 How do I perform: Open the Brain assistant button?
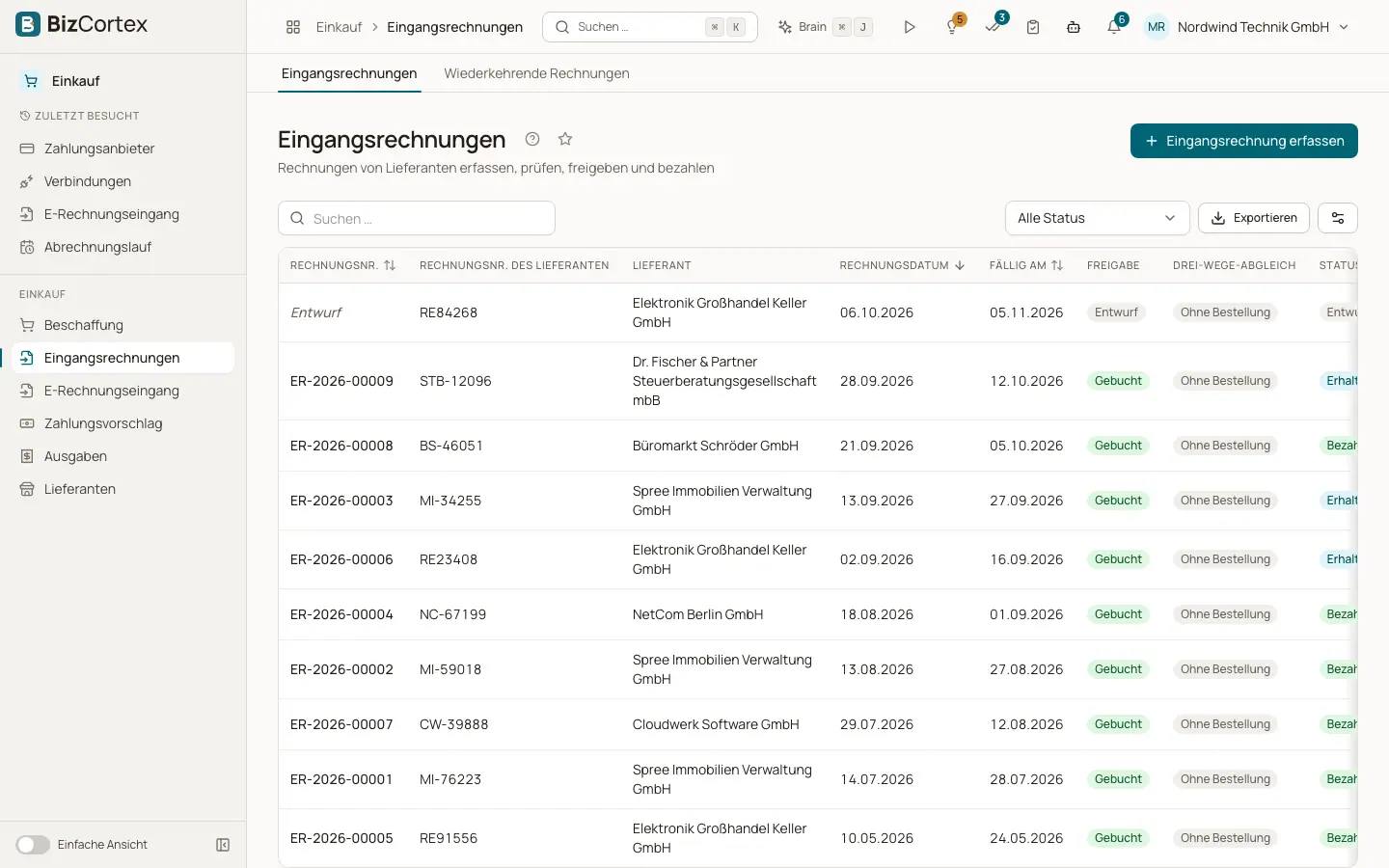click(825, 27)
